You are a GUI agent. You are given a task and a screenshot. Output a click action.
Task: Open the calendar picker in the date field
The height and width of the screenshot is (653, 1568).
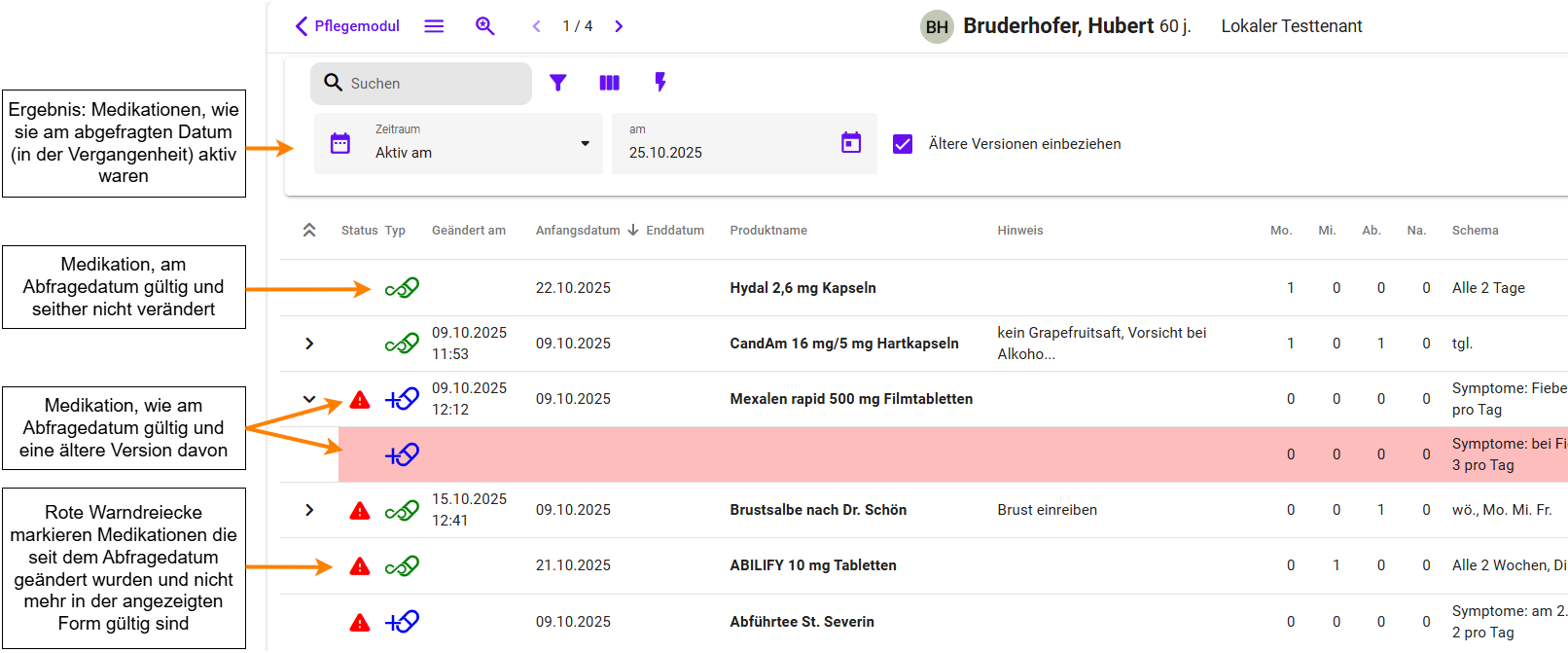[x=850, y=143]
